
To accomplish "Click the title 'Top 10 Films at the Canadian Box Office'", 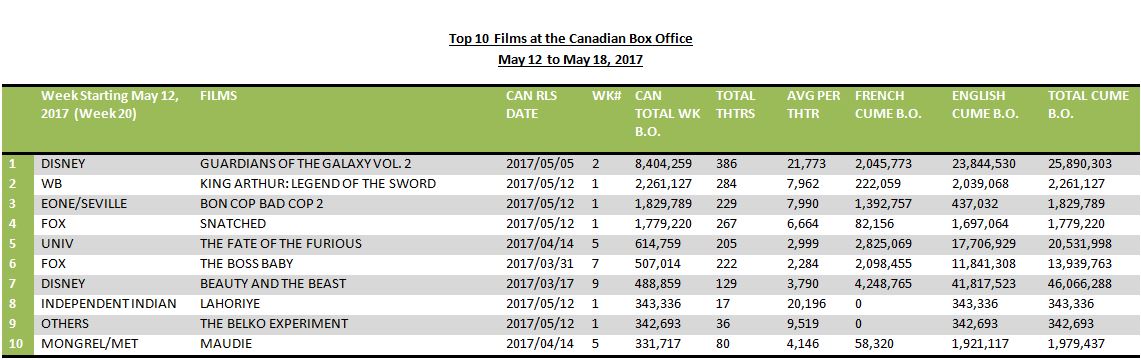I will coord(570,39).
